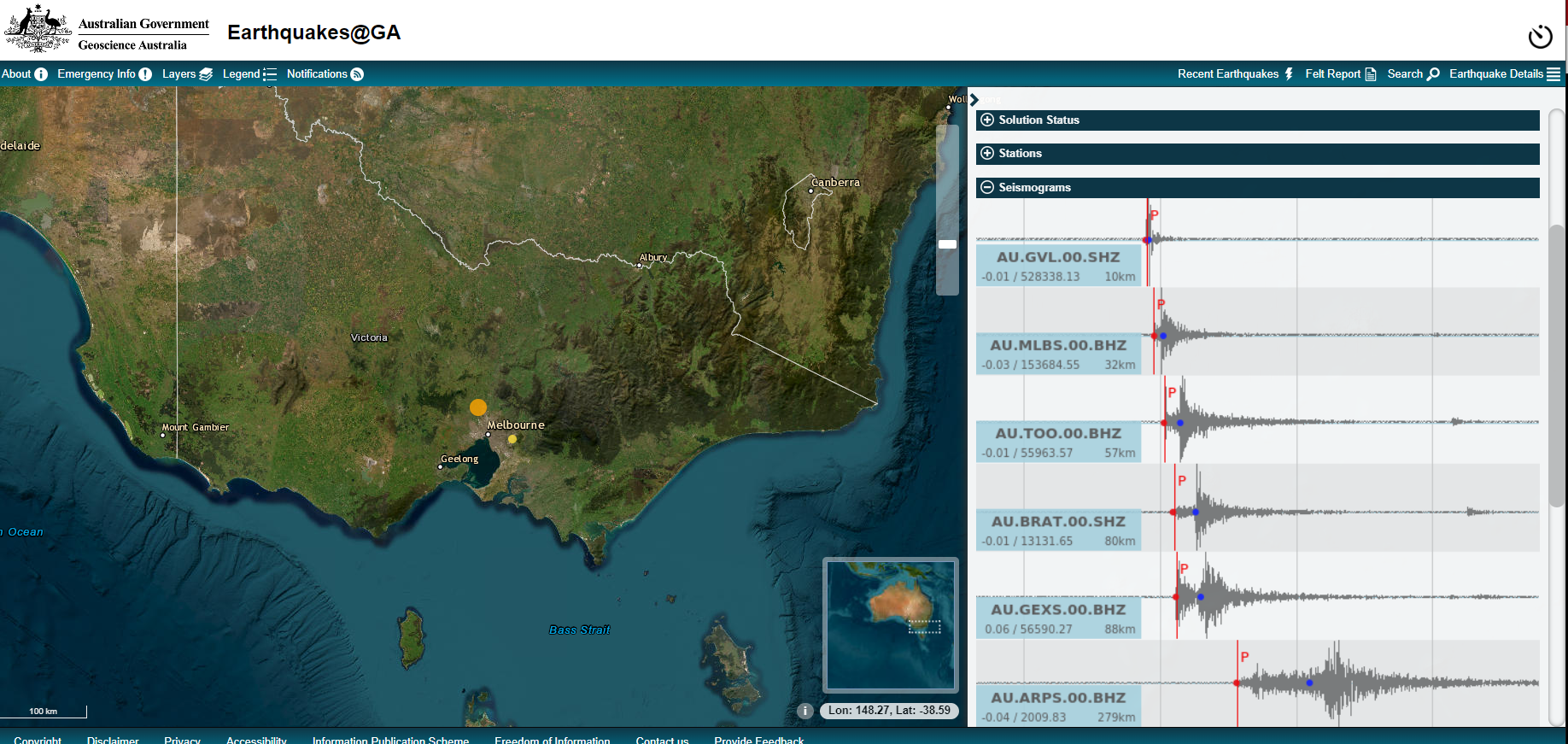
Task: Expand the Stations section
Action: point(1257,154)
